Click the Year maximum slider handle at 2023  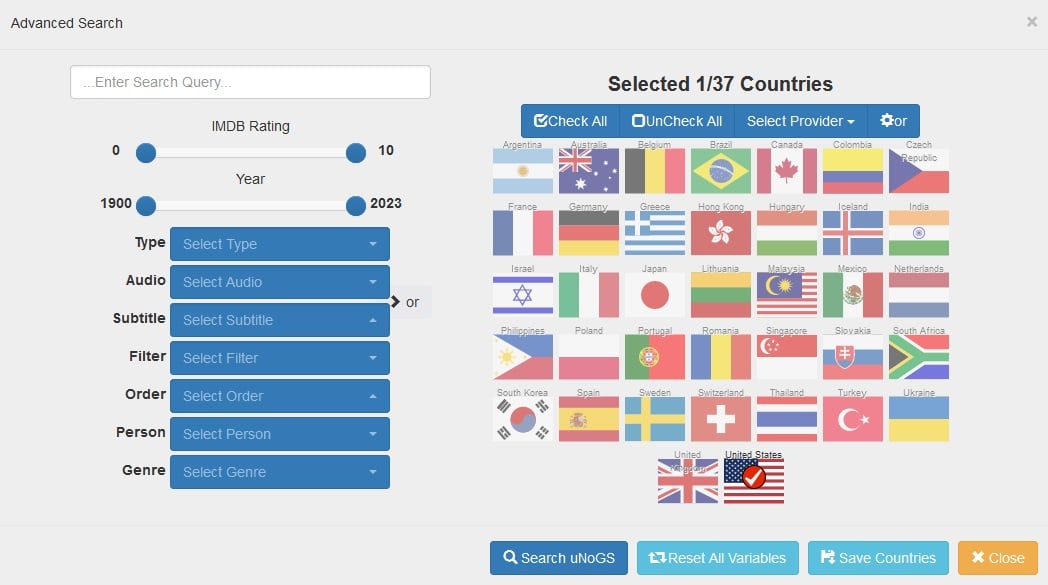(x=356, y=206)
